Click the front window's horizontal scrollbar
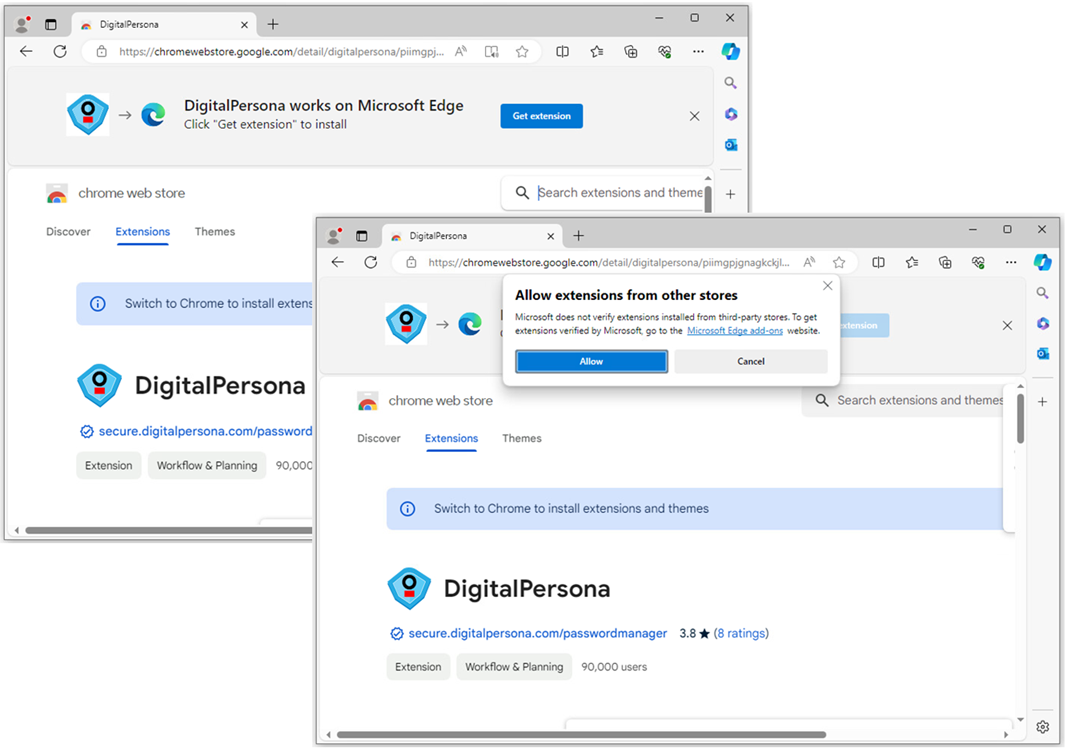The width and height of the screenshot is (1065, 750). (581, 734)
